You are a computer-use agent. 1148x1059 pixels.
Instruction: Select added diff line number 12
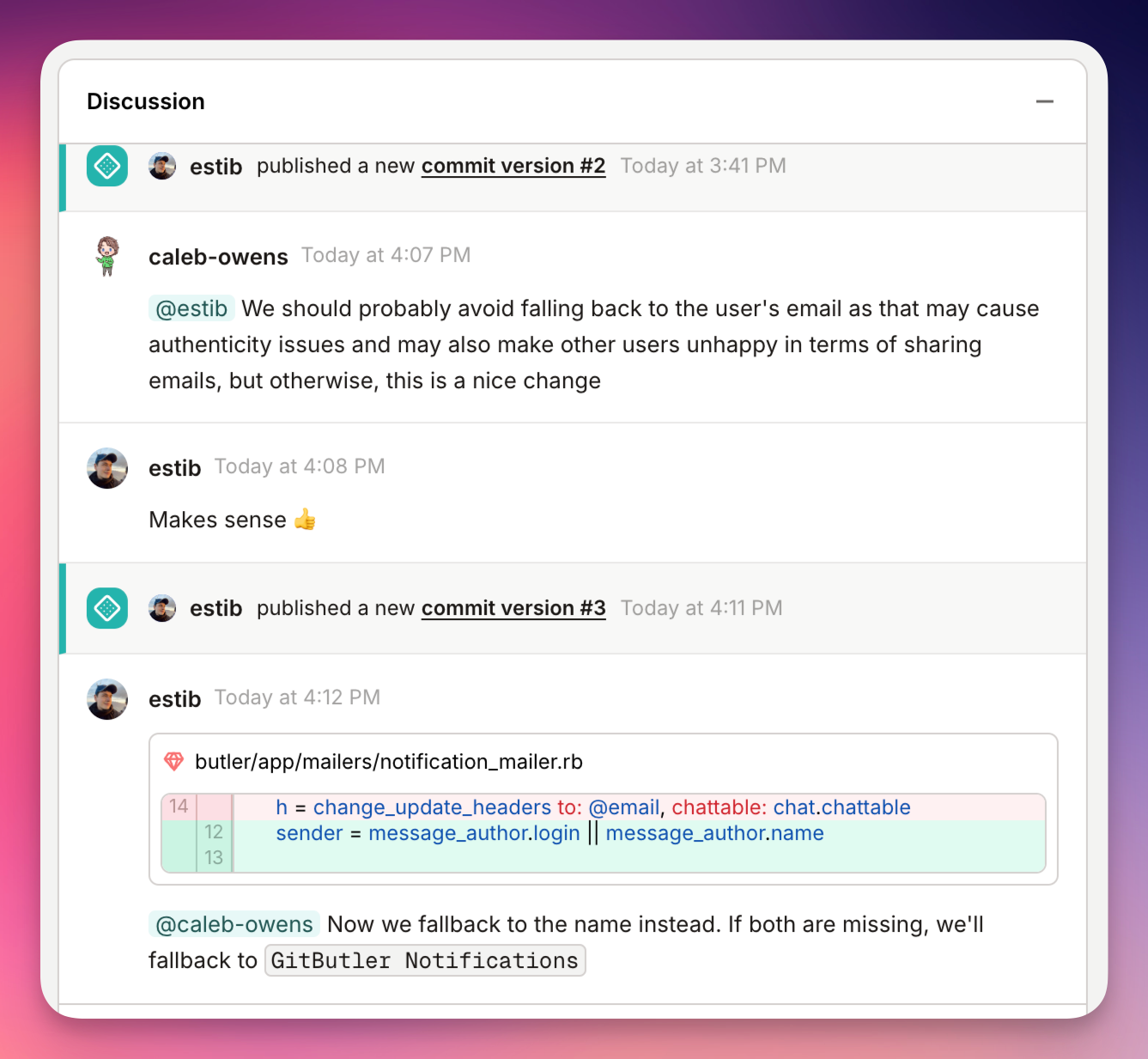click(x=214, y=832)
